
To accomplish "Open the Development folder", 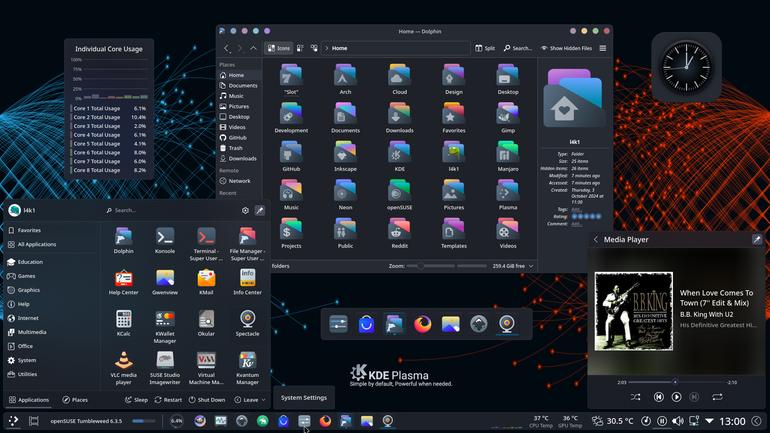I will click(x=291, y=118).
